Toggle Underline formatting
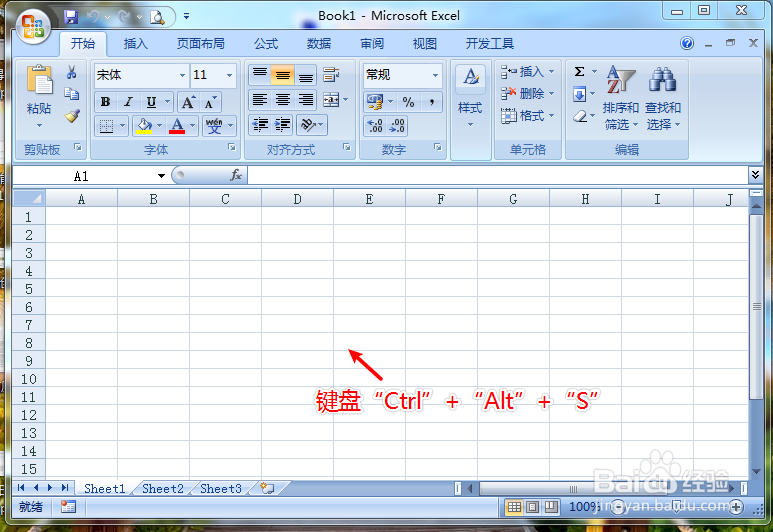The image size is (773, 532). point(152,102)
